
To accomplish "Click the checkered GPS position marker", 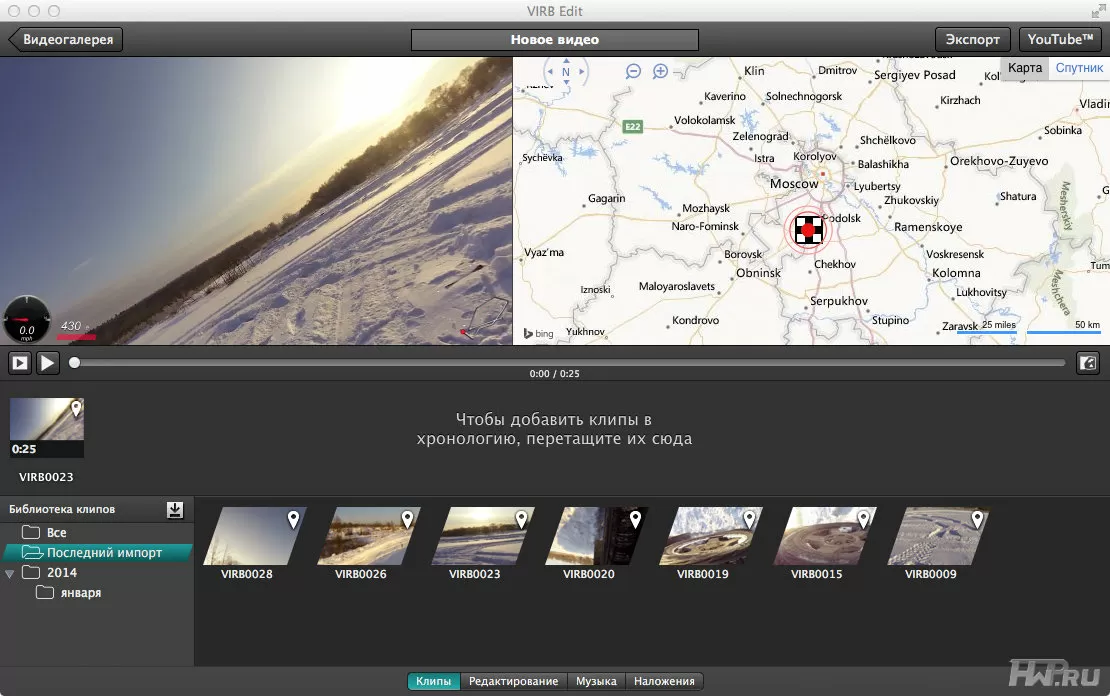I will [808, 229].
